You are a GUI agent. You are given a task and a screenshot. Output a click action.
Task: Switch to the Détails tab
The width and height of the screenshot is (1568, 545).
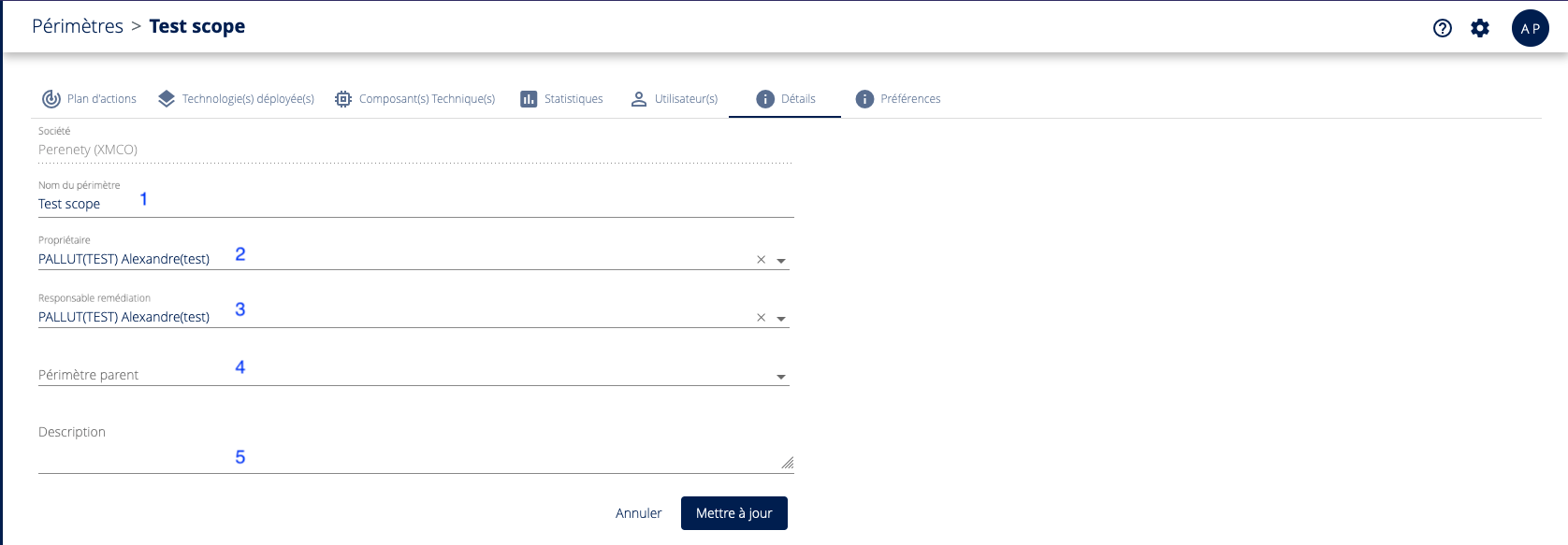(x=785, y=99)
